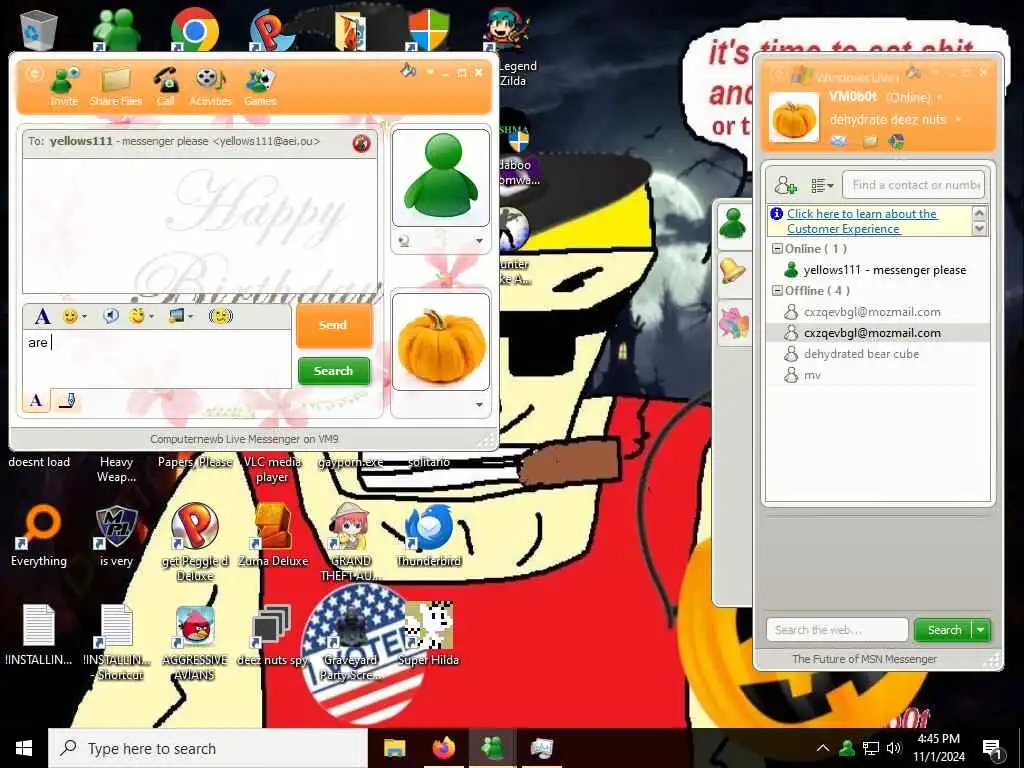Click the pumpkin avatar in the contact list window

[794, 118]
